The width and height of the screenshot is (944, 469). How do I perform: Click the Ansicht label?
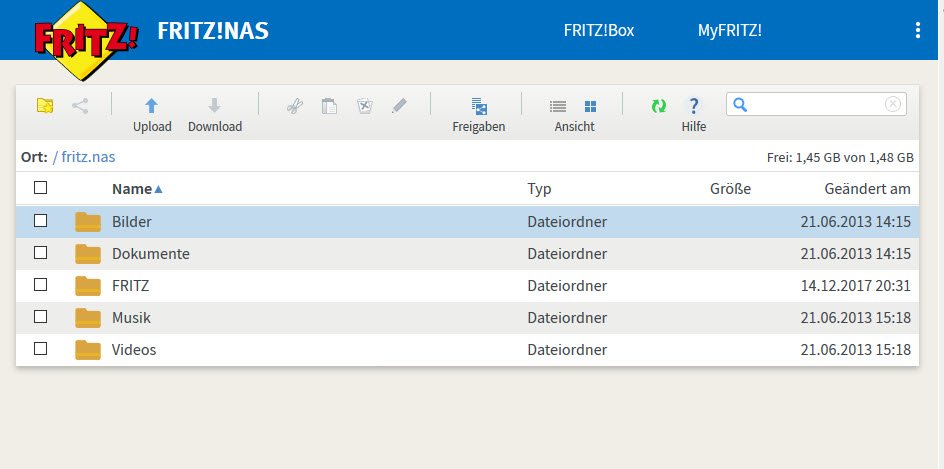click(574, 126)
